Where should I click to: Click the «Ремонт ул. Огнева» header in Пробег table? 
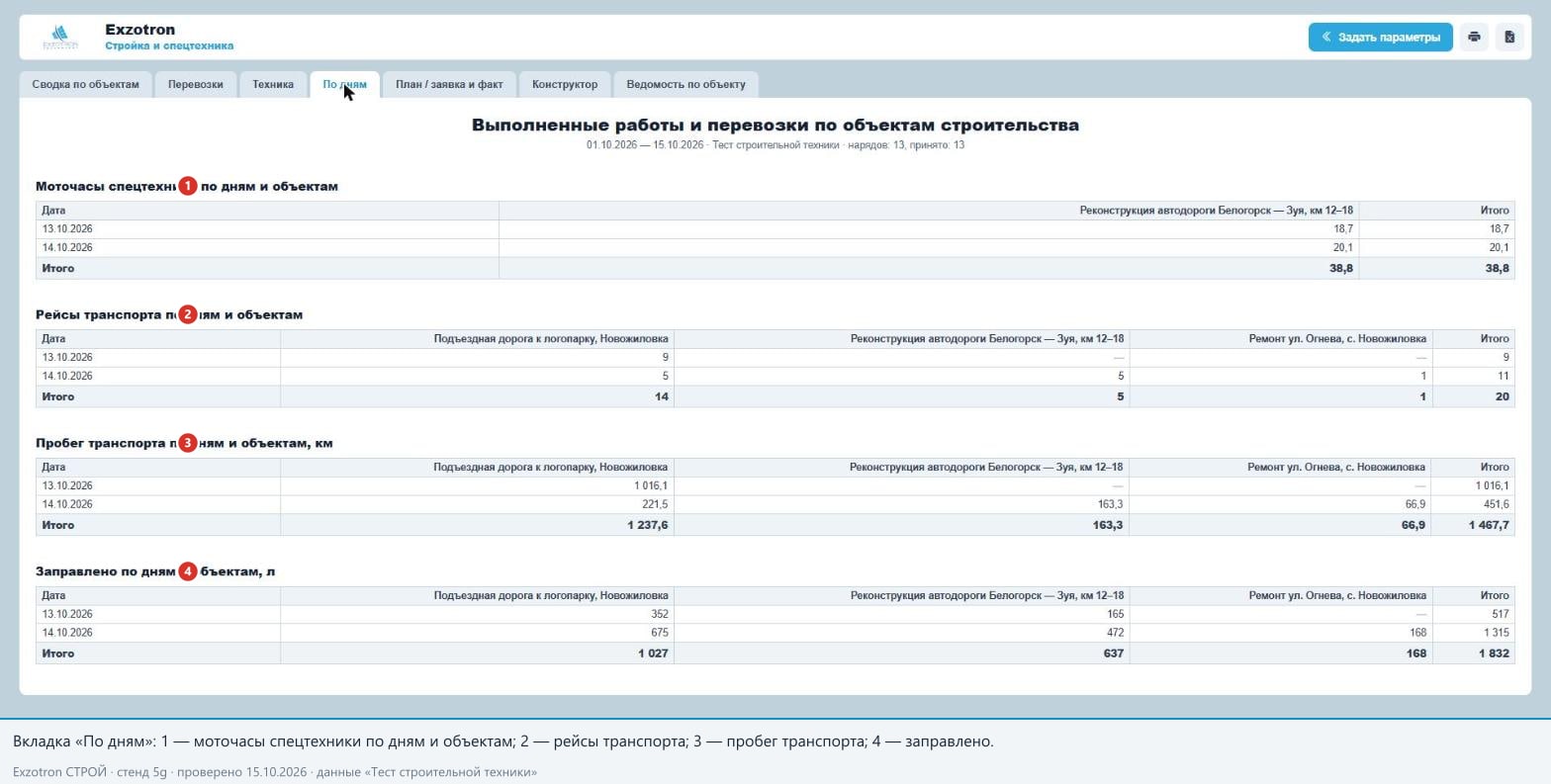coord(1336,467)
